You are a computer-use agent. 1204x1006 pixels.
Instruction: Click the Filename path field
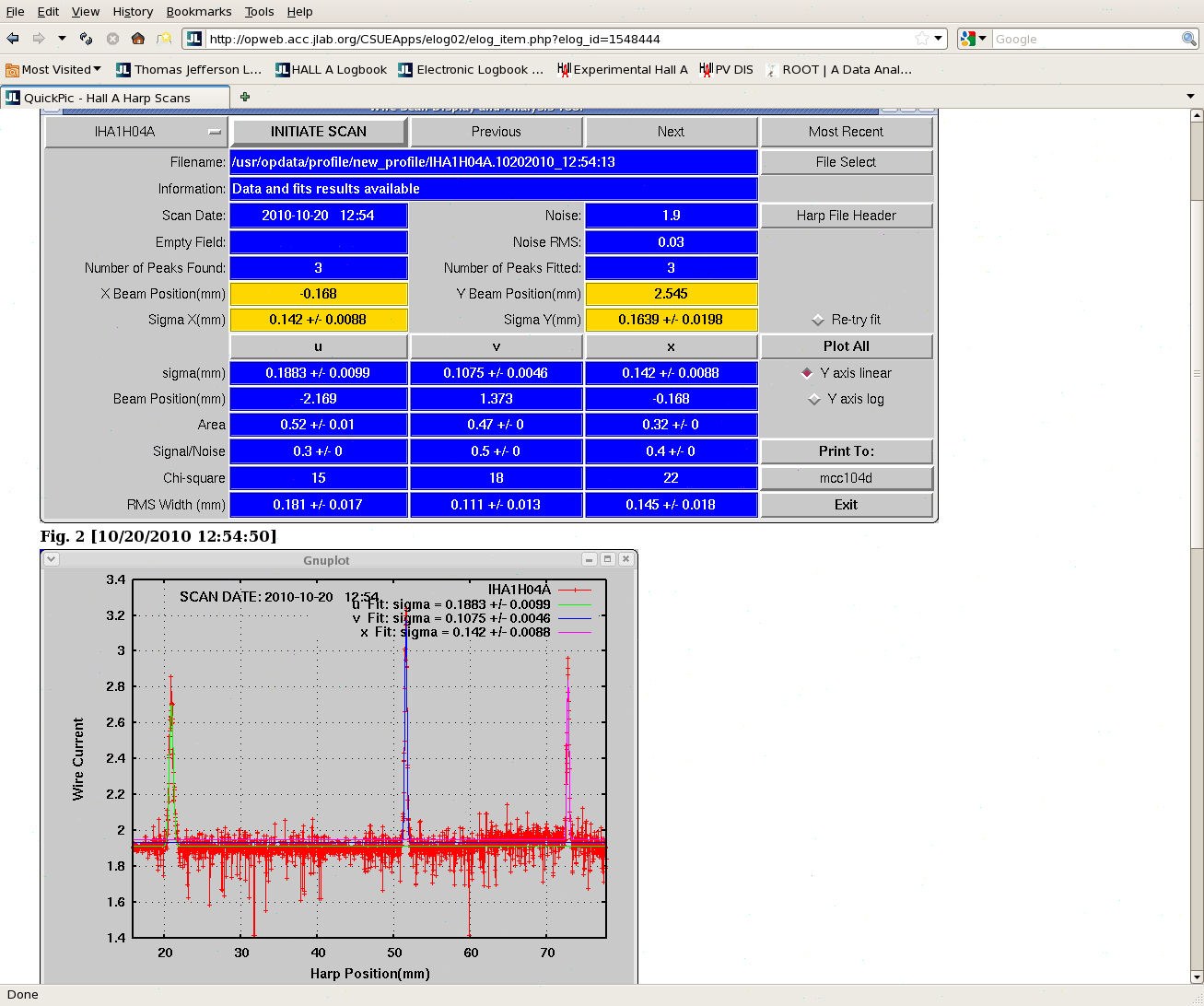494,162
